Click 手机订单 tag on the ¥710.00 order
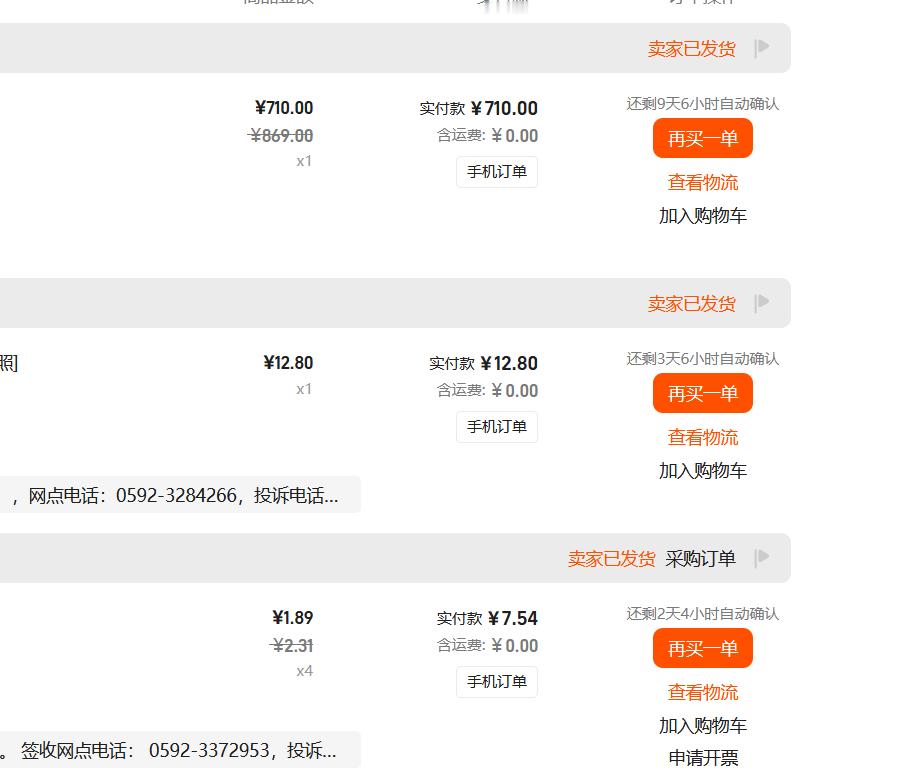The height and width of the screenshot is (768, 900). (497, 172)
